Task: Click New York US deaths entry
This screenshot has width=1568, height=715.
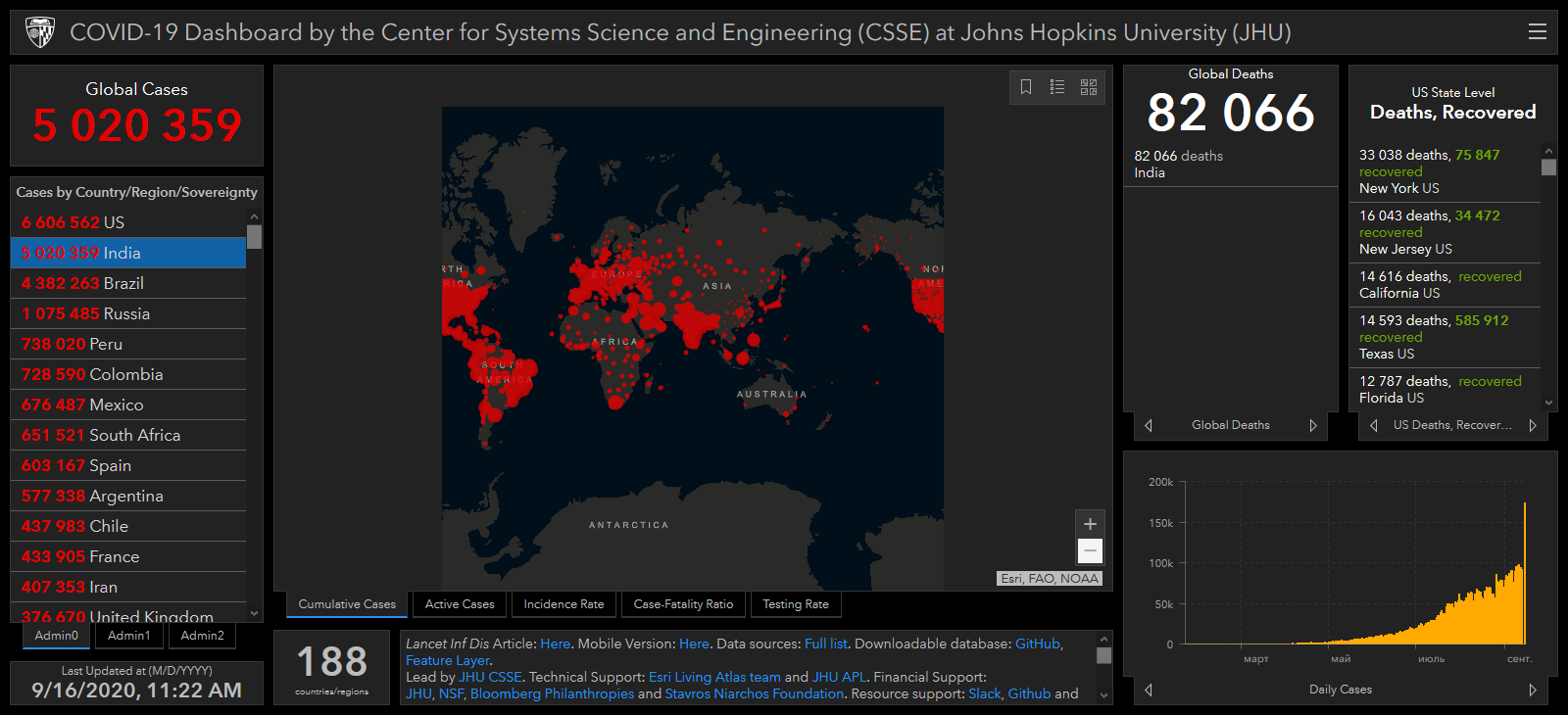Action: [x=1445, y=171]
